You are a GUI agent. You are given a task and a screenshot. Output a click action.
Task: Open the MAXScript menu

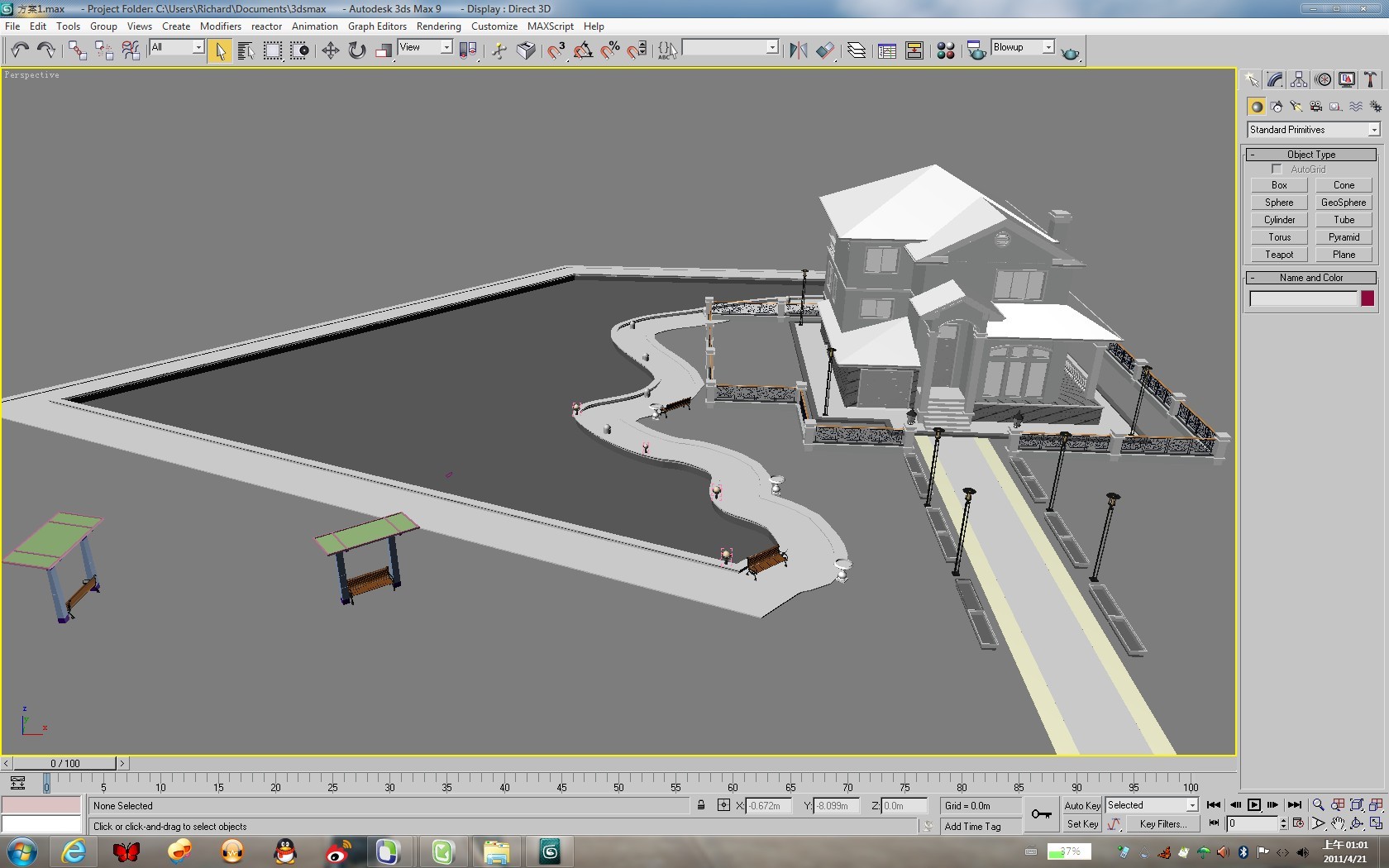(550, 26)
